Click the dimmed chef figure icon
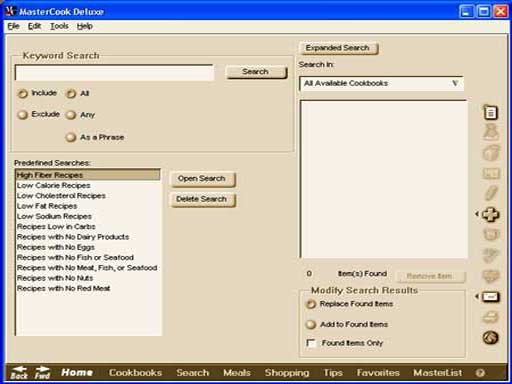Viewport: 512px width, 384px height. pos(491,132)
